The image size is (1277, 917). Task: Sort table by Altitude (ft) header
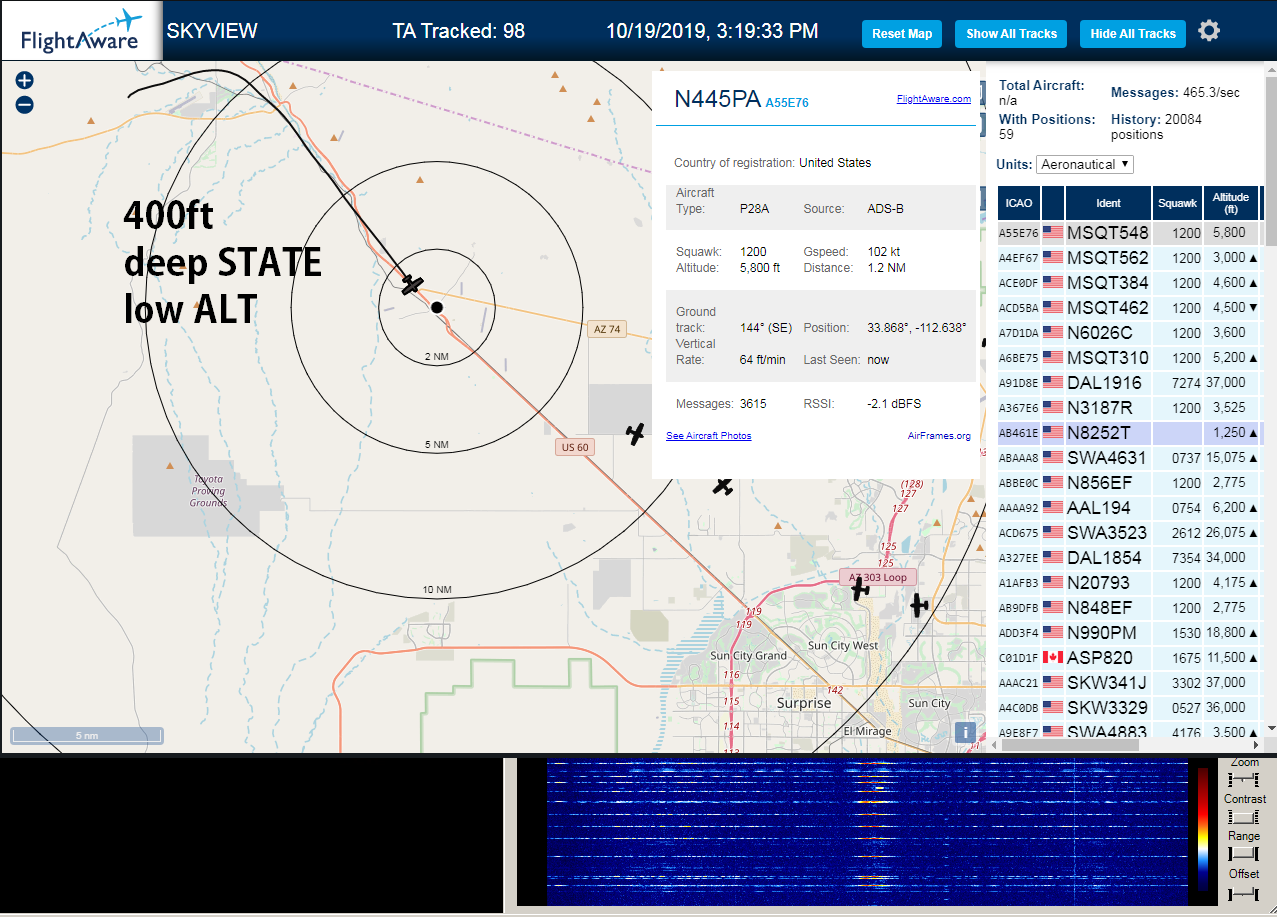click(1231, 203)
